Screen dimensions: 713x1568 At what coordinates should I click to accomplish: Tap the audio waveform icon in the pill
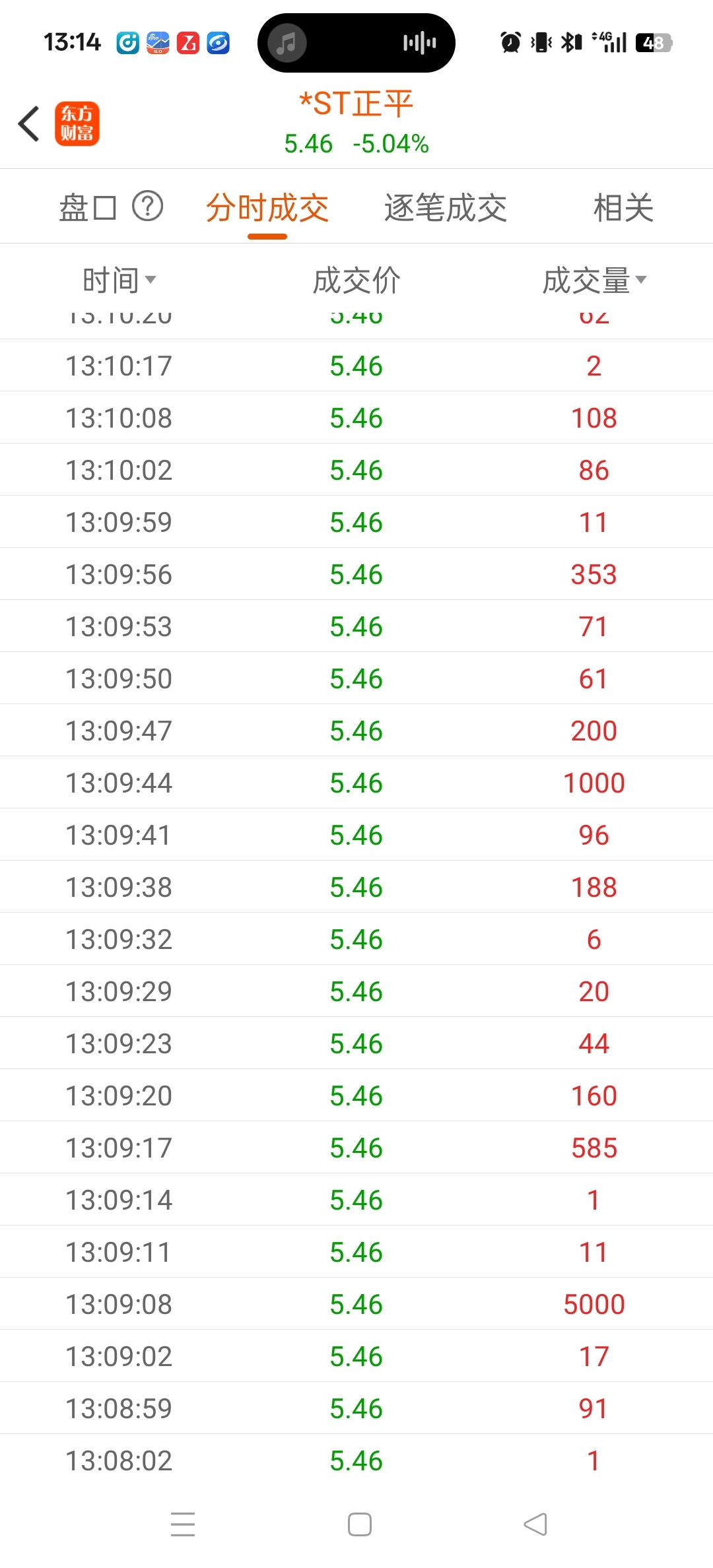pos(420,43)
